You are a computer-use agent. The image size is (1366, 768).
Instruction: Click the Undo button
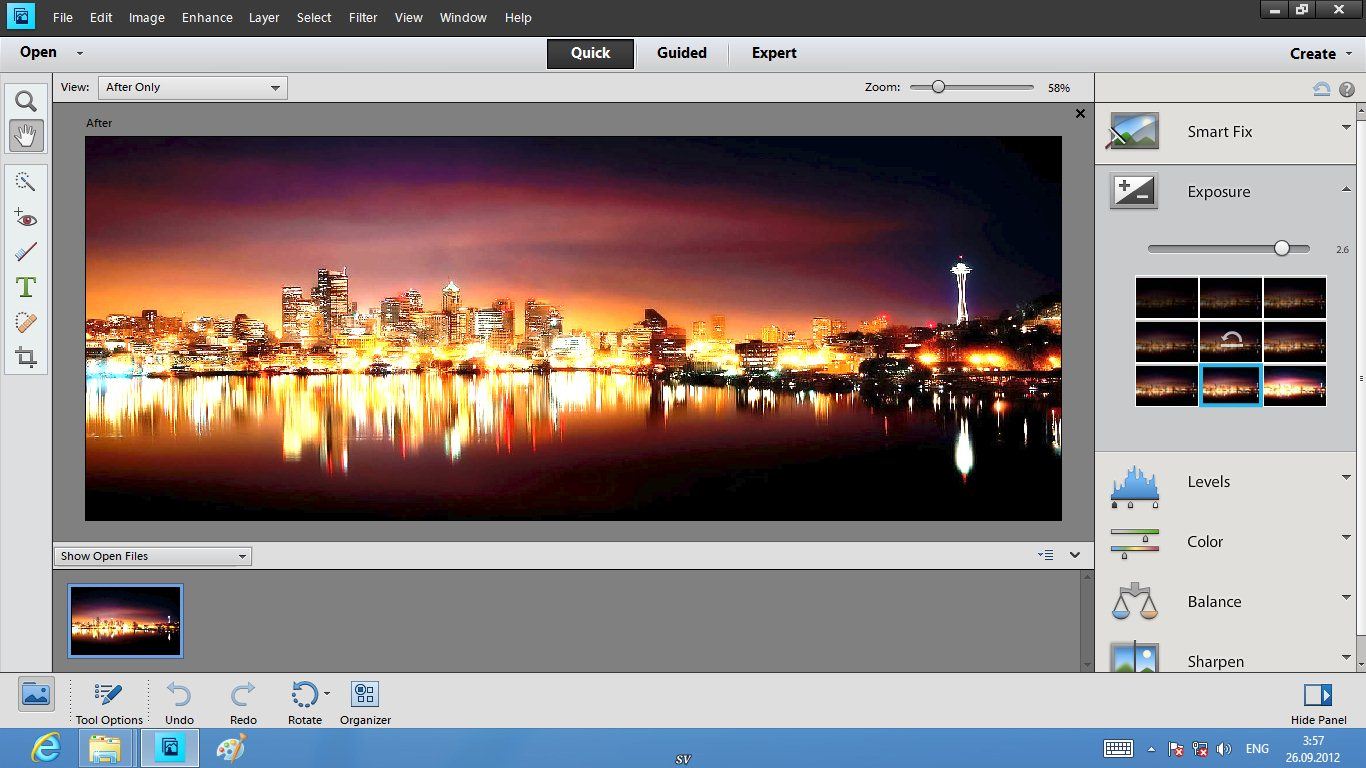click(x=179, y=702)
